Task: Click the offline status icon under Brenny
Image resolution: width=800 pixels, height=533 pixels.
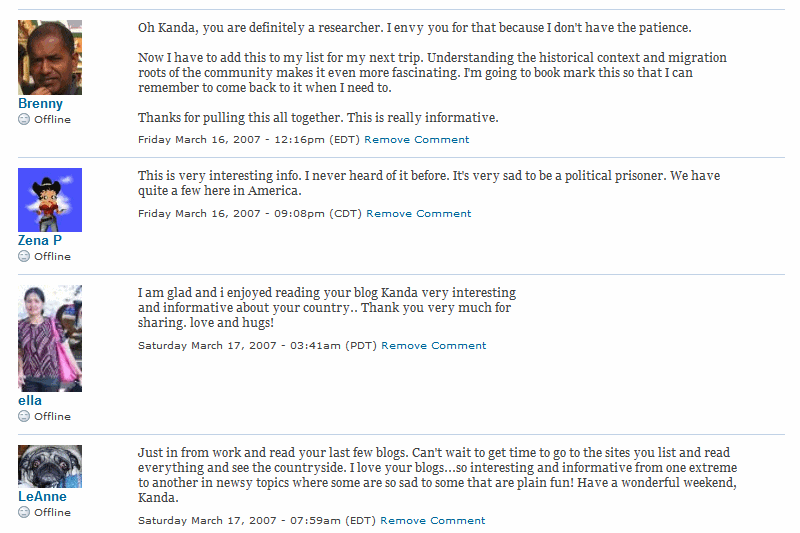Action: click(x=24, y=119)
